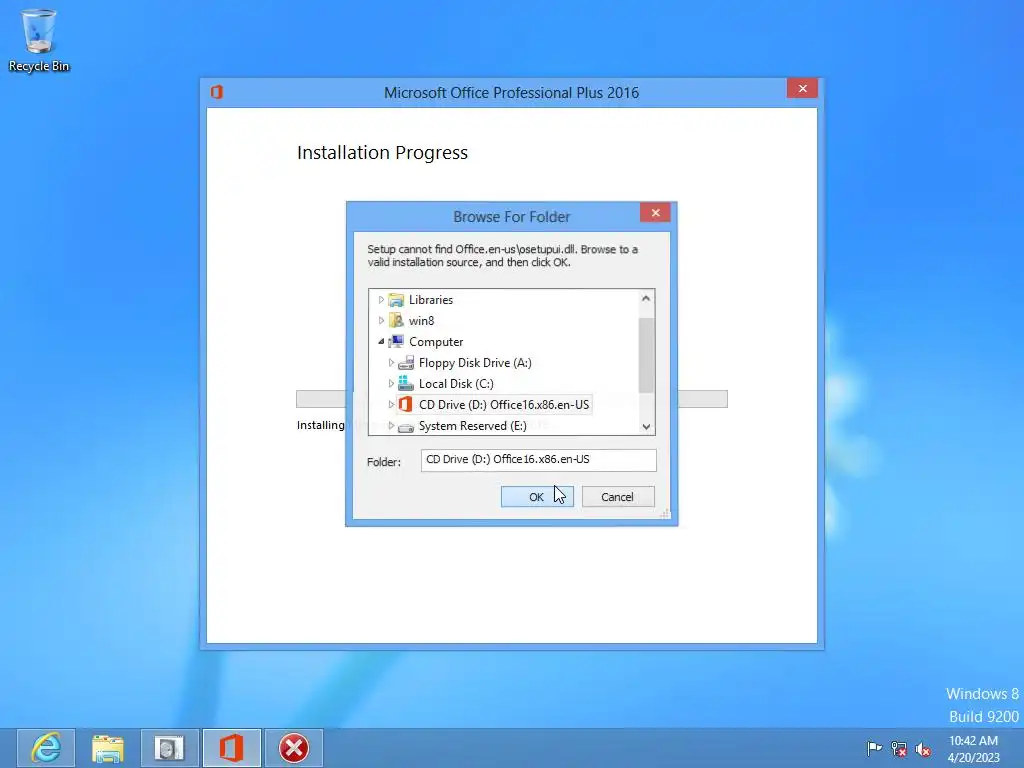
Task: Select System Reserved (E:) label
Action: pos(472,425)
